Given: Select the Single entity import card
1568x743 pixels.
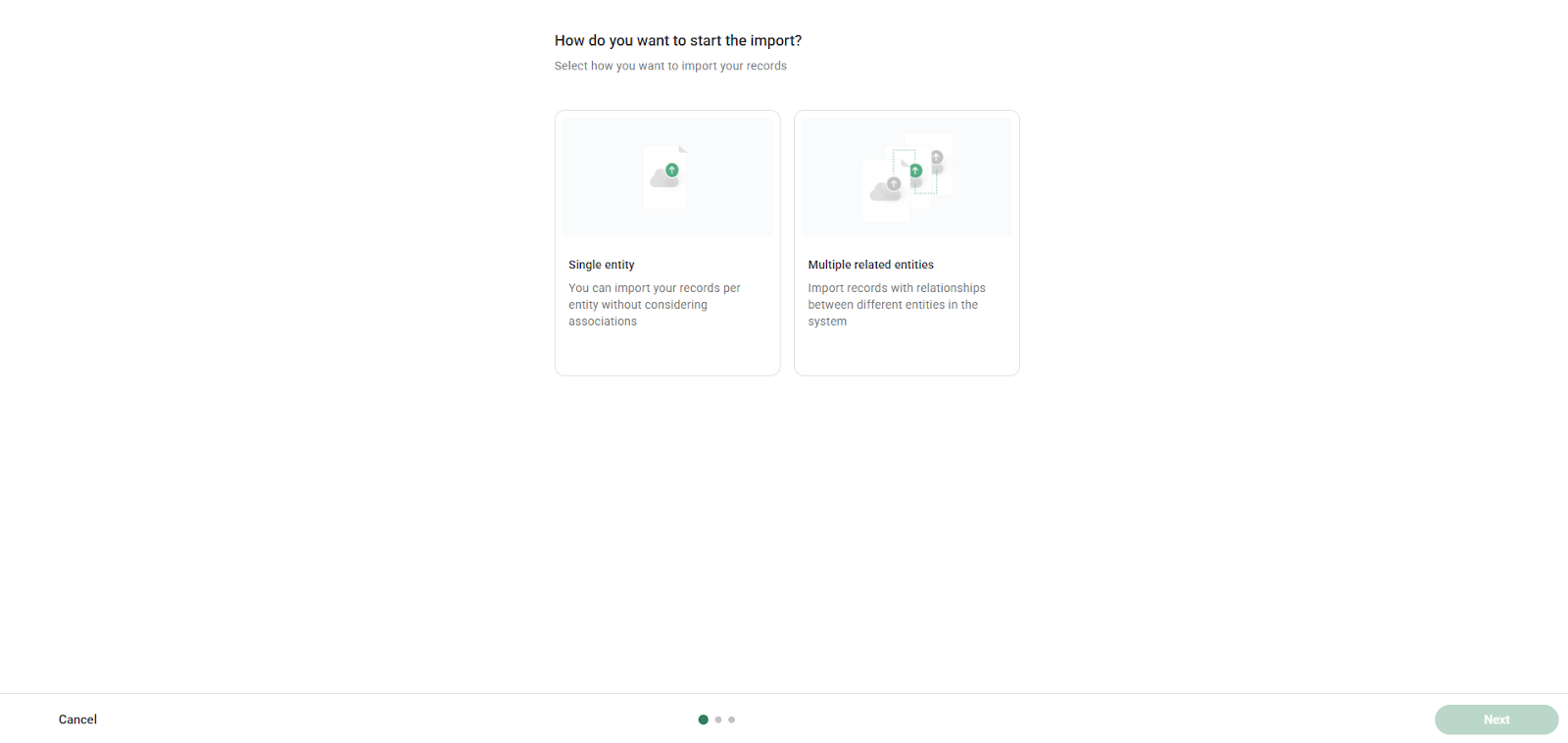Looking at the screenshot, I should (x=667, y=243).
